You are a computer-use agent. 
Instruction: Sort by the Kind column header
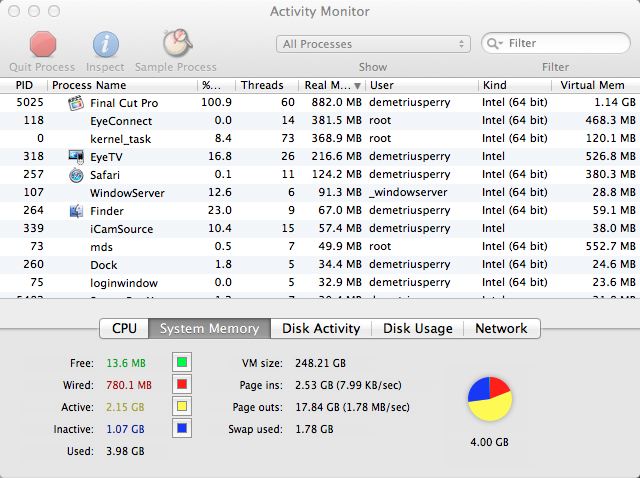point(515,85)
